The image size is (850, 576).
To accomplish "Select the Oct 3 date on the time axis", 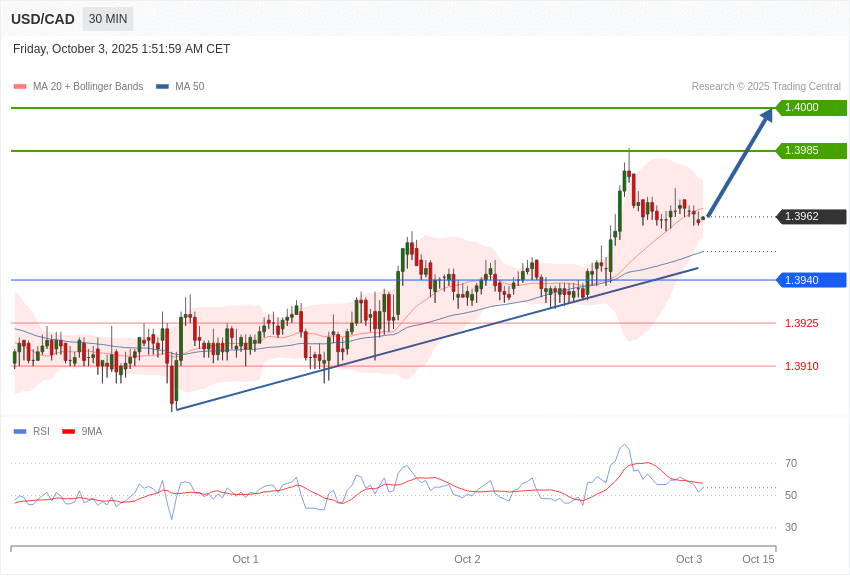I will pyautogui.click(x=689, y=559).
